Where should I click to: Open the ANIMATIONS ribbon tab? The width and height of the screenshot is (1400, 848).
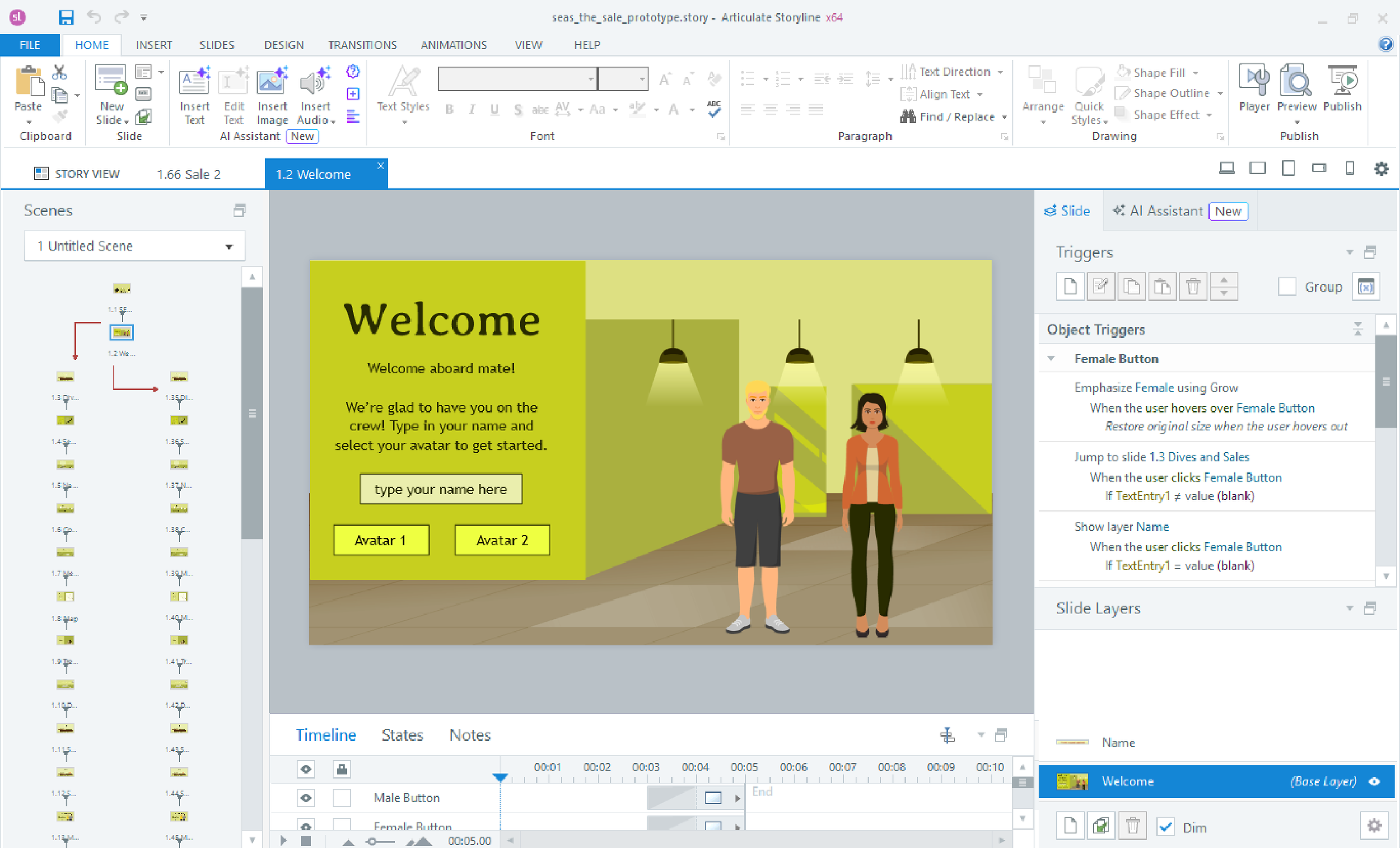(453, 45)
